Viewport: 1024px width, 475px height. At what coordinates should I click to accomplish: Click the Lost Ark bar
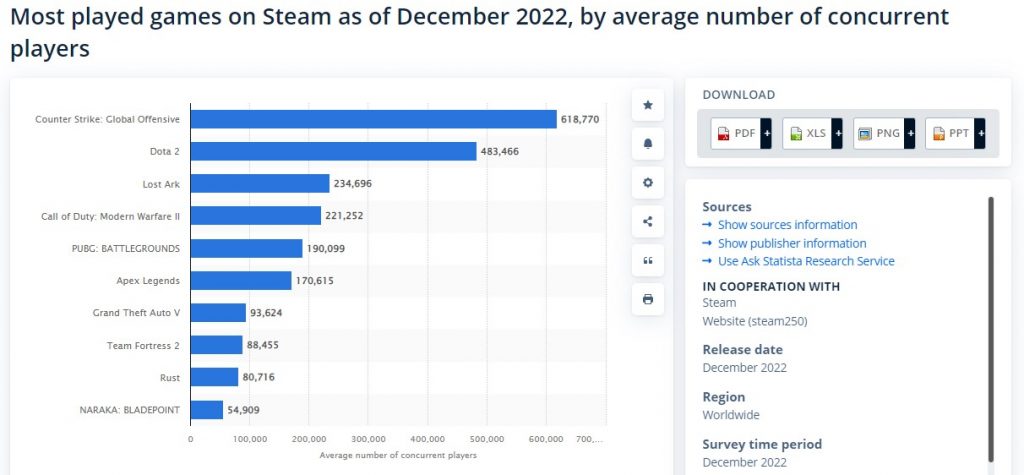(x=260, y=184)
